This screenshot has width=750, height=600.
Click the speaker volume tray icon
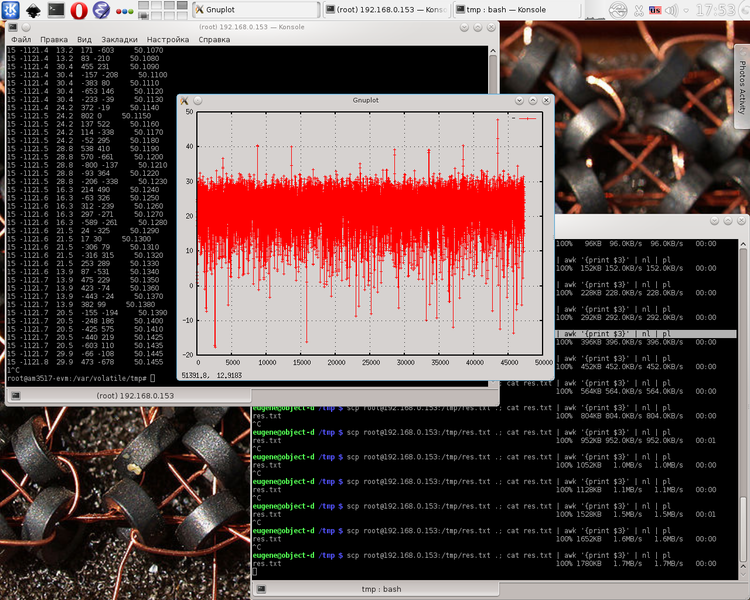click(x=673, y=10)
